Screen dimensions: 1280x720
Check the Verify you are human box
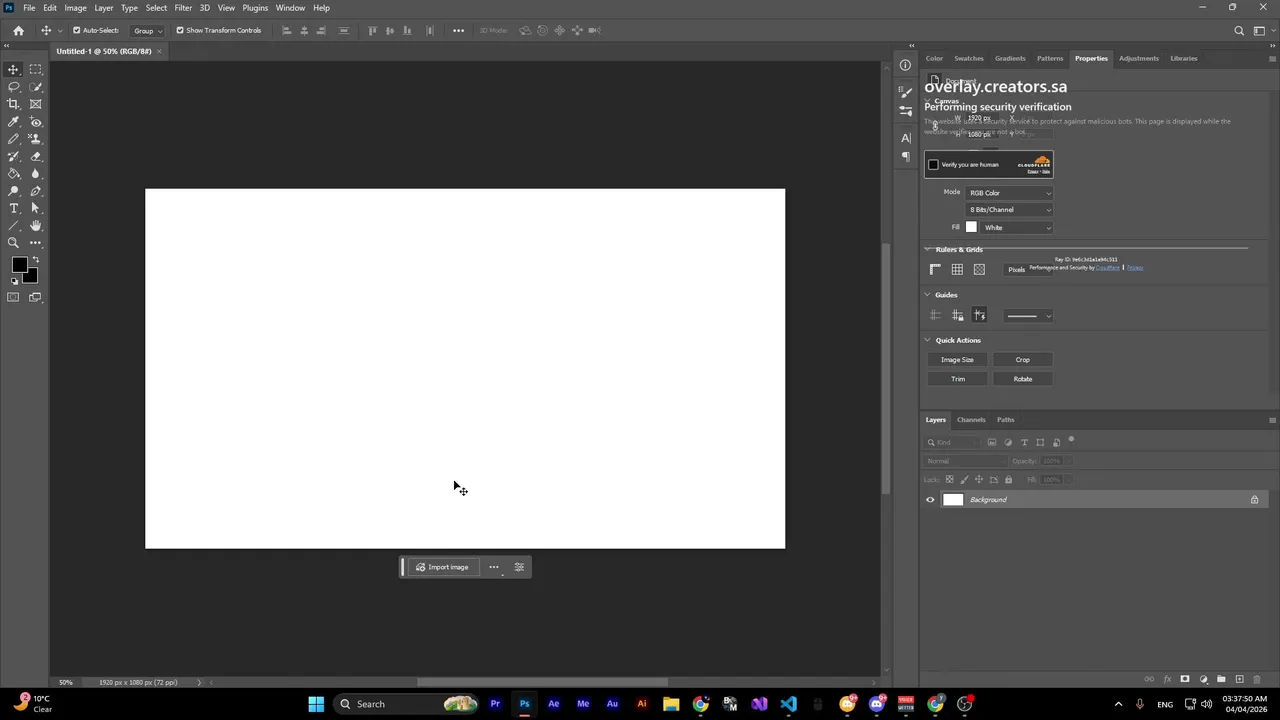coord(933,165)
